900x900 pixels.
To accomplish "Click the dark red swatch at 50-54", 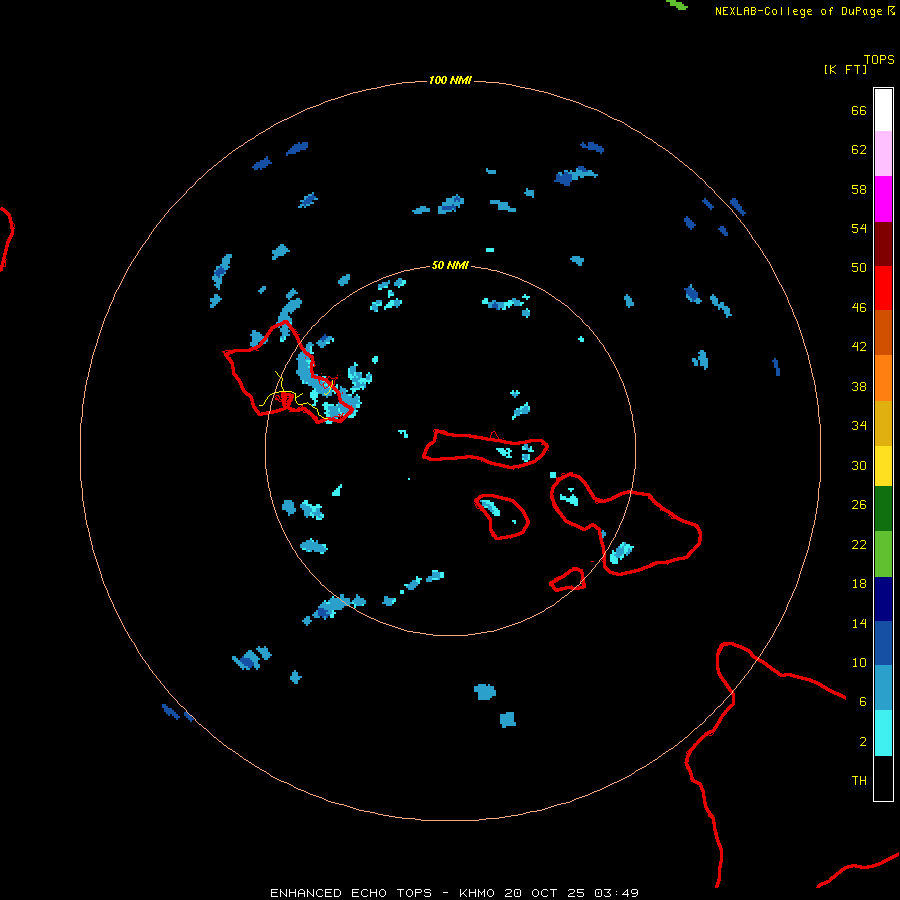I will [883, 243].
